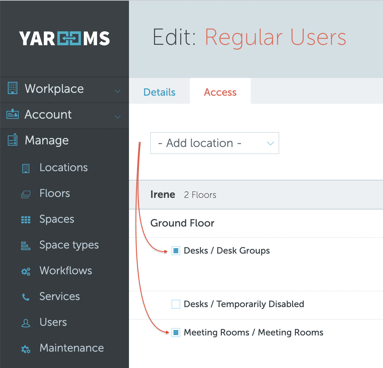Click the Desks / Temporarily Disabled label
Viewport: 383px width, 368px height.
click(x=244, y=304)
